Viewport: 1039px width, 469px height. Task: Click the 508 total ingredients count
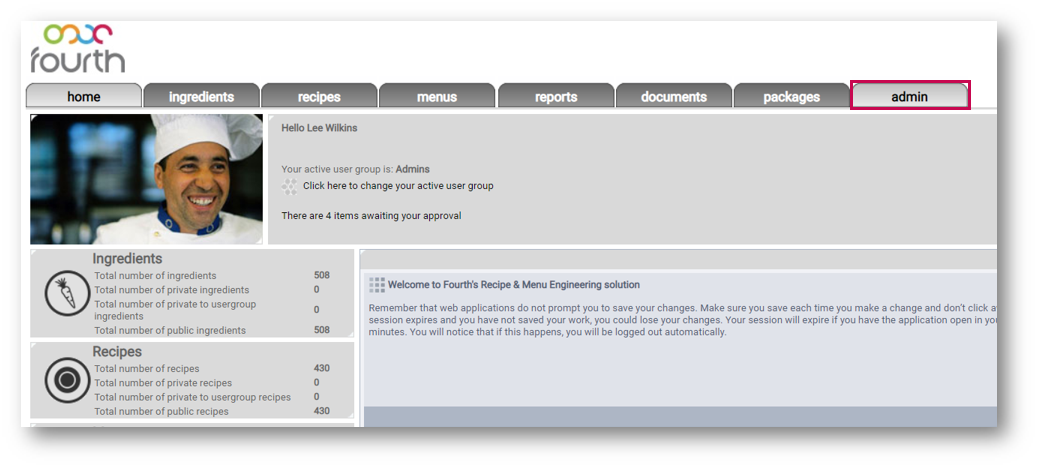[322, 275]
